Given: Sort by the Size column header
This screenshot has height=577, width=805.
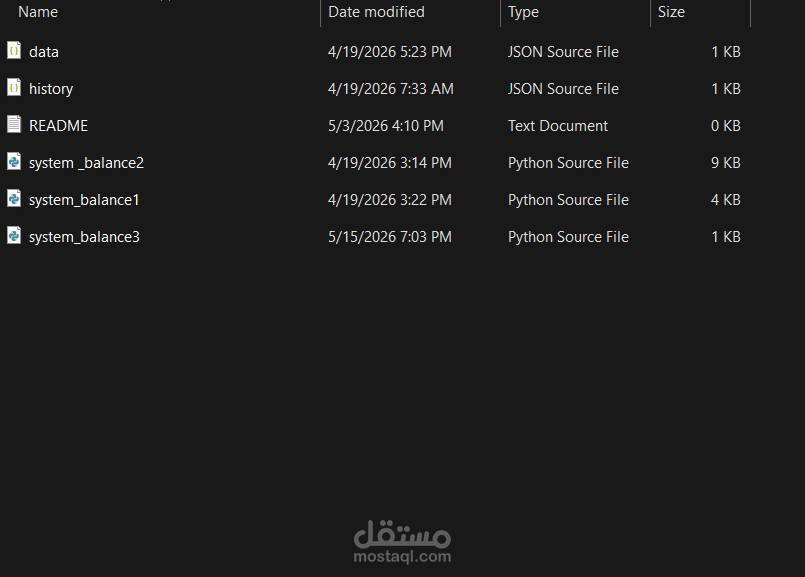Looking at the screenshot, I should tap(671, 12).
